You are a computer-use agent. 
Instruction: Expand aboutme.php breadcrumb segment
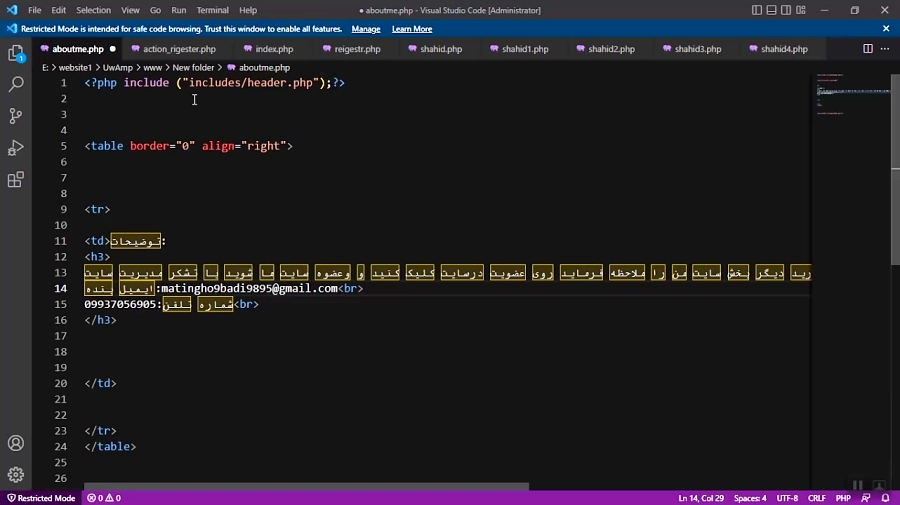pos(258,68)
